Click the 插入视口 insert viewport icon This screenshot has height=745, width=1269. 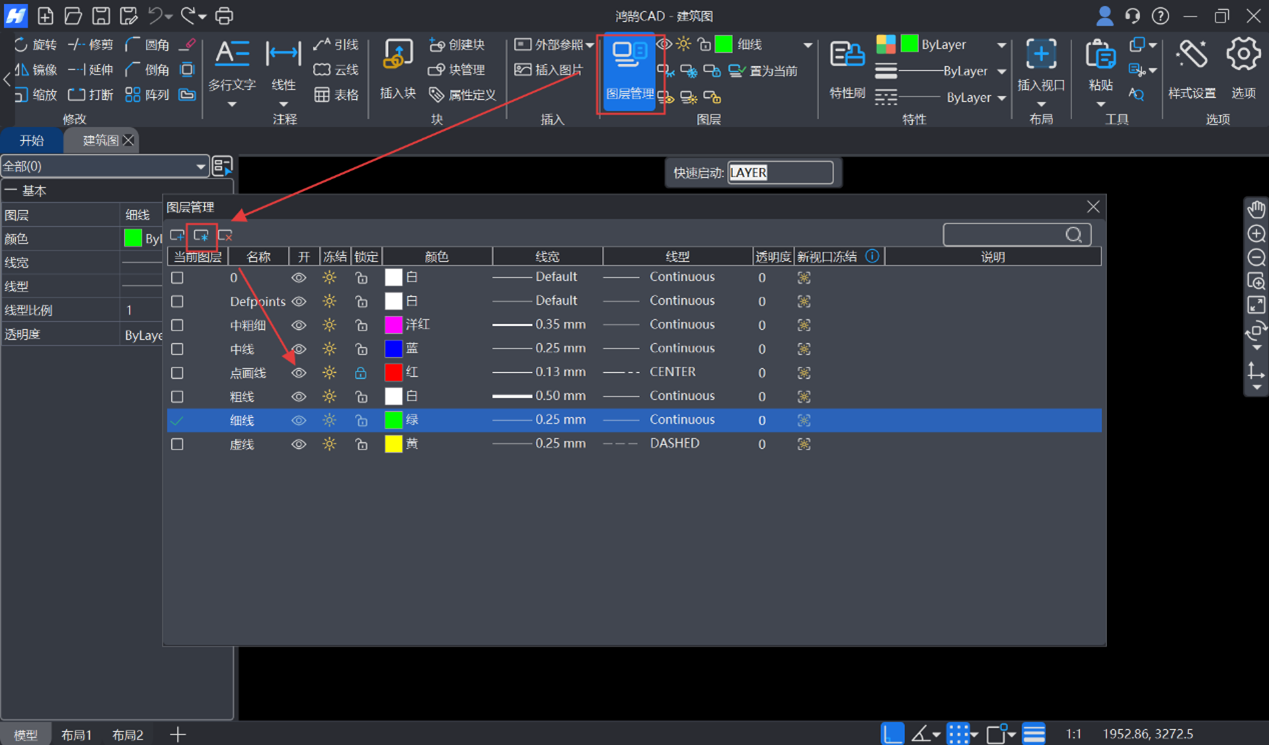click(x=1040, y=66)
